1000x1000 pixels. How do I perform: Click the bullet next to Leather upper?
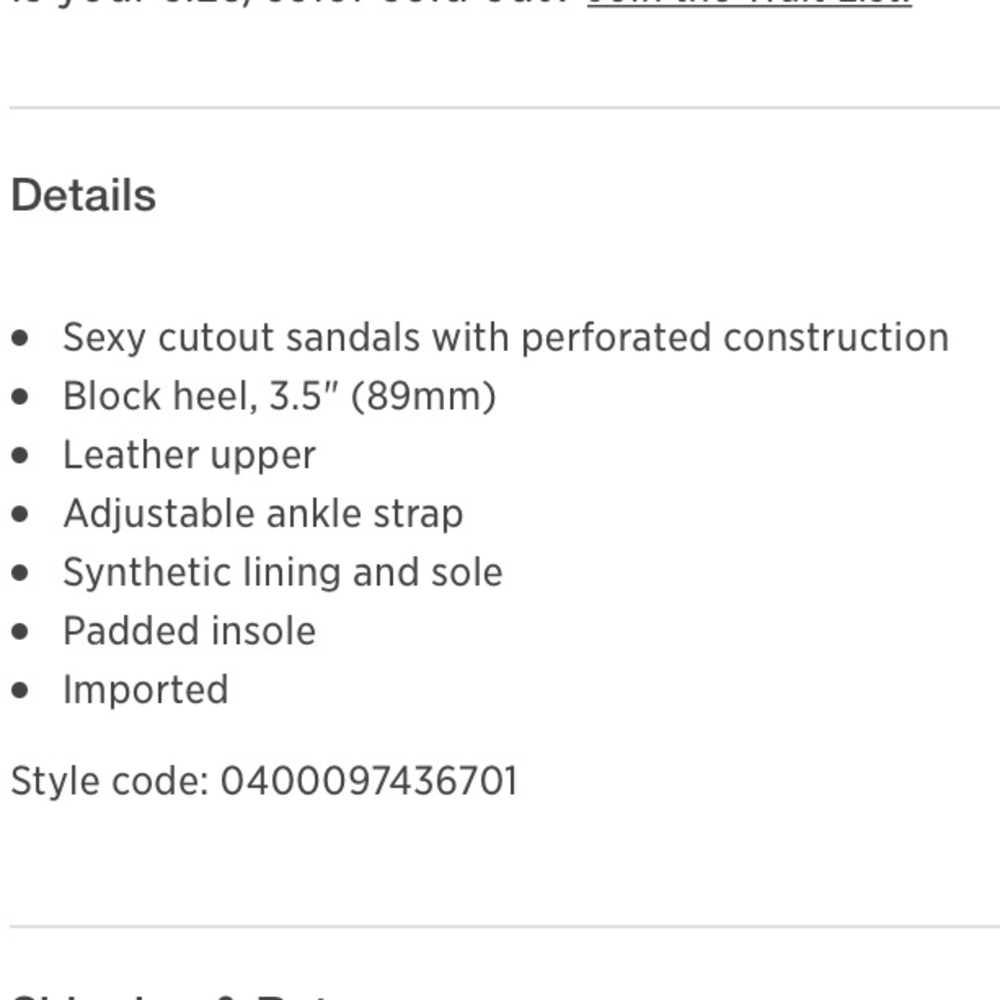tap(21, 456)
